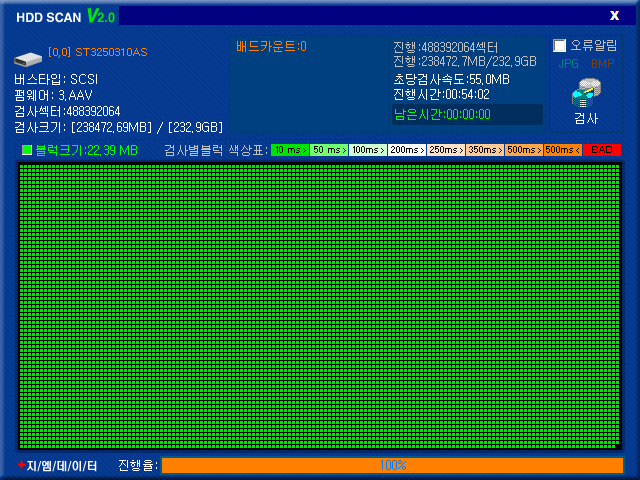Viewport: 640px width, 480px height.
Task: Click the 검사별블럭 색상표 label
Action: point(216,150)
